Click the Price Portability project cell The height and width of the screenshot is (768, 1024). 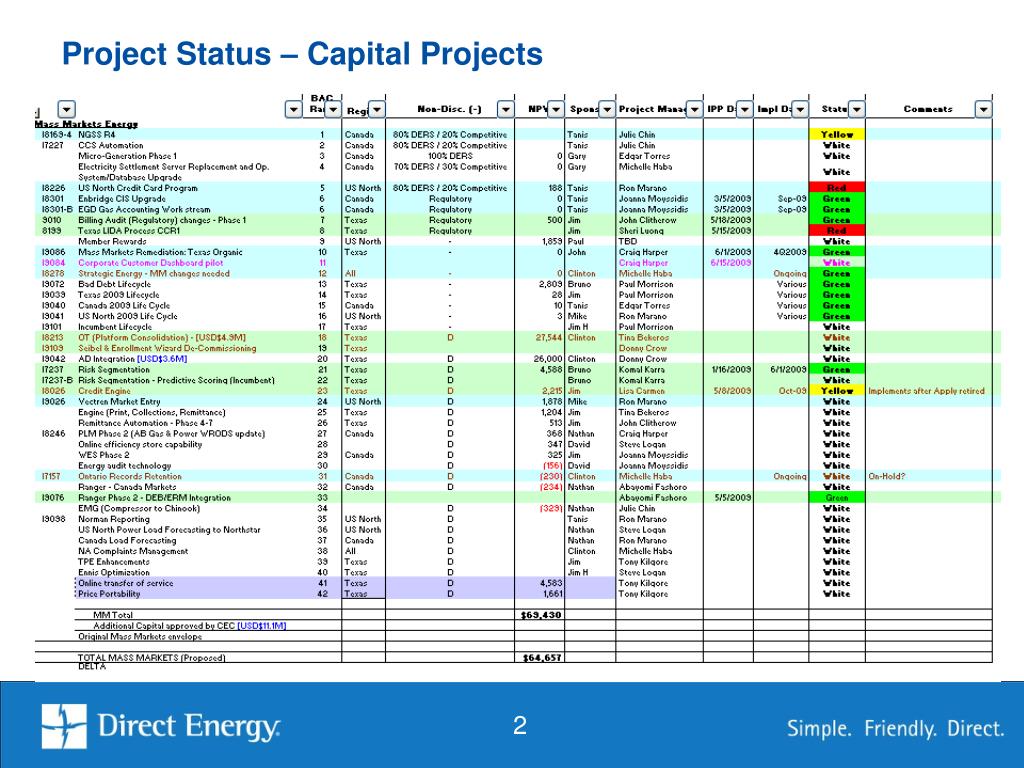[109, 594]
